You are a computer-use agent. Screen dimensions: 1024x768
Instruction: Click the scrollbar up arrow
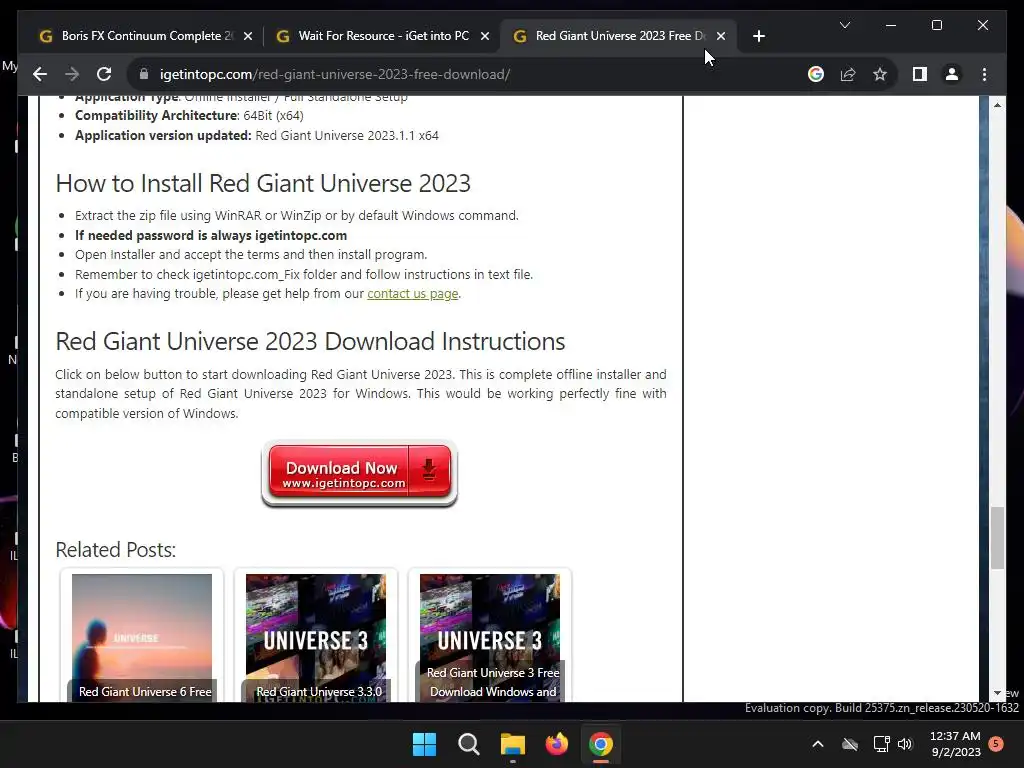(997, 104)
